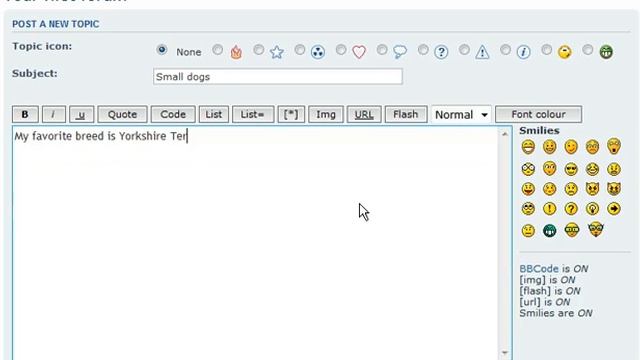Viewport: 640px width, 360px height.
Task: Select radio button for yellow smiley topic icon
Action: [x=547, y=50]
